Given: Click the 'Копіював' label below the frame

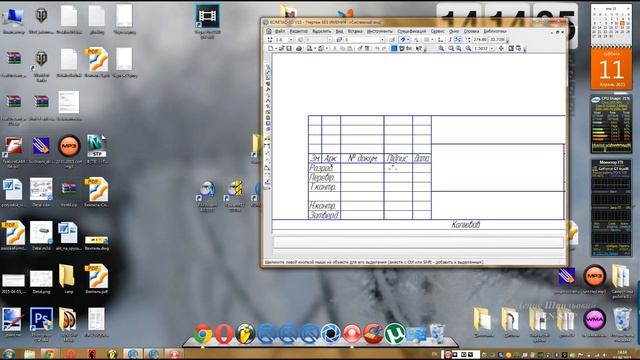Looking at the screenshot, I should coord(466,224).
